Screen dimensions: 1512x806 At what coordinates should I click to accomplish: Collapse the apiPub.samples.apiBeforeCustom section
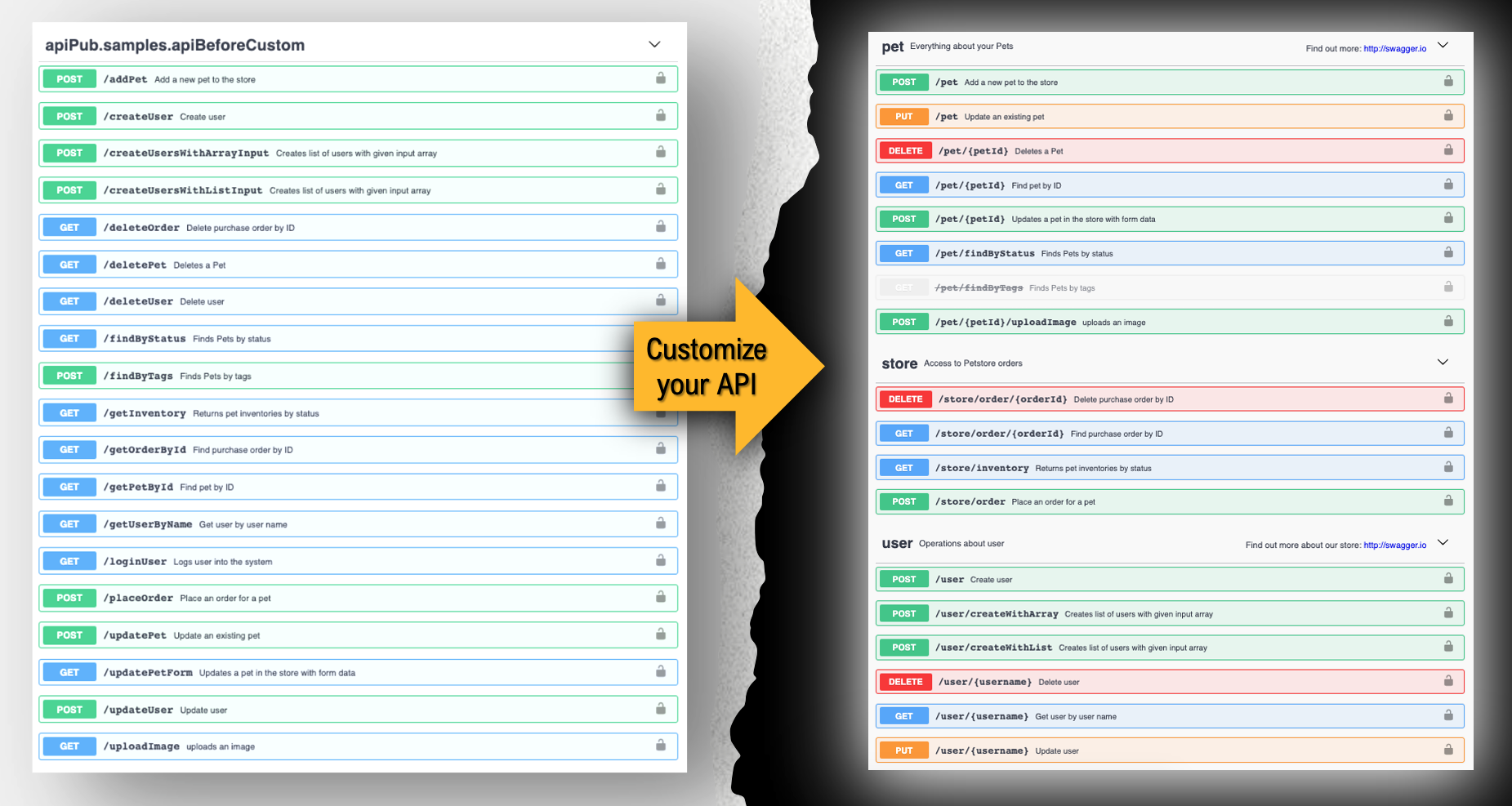[654, 45]
